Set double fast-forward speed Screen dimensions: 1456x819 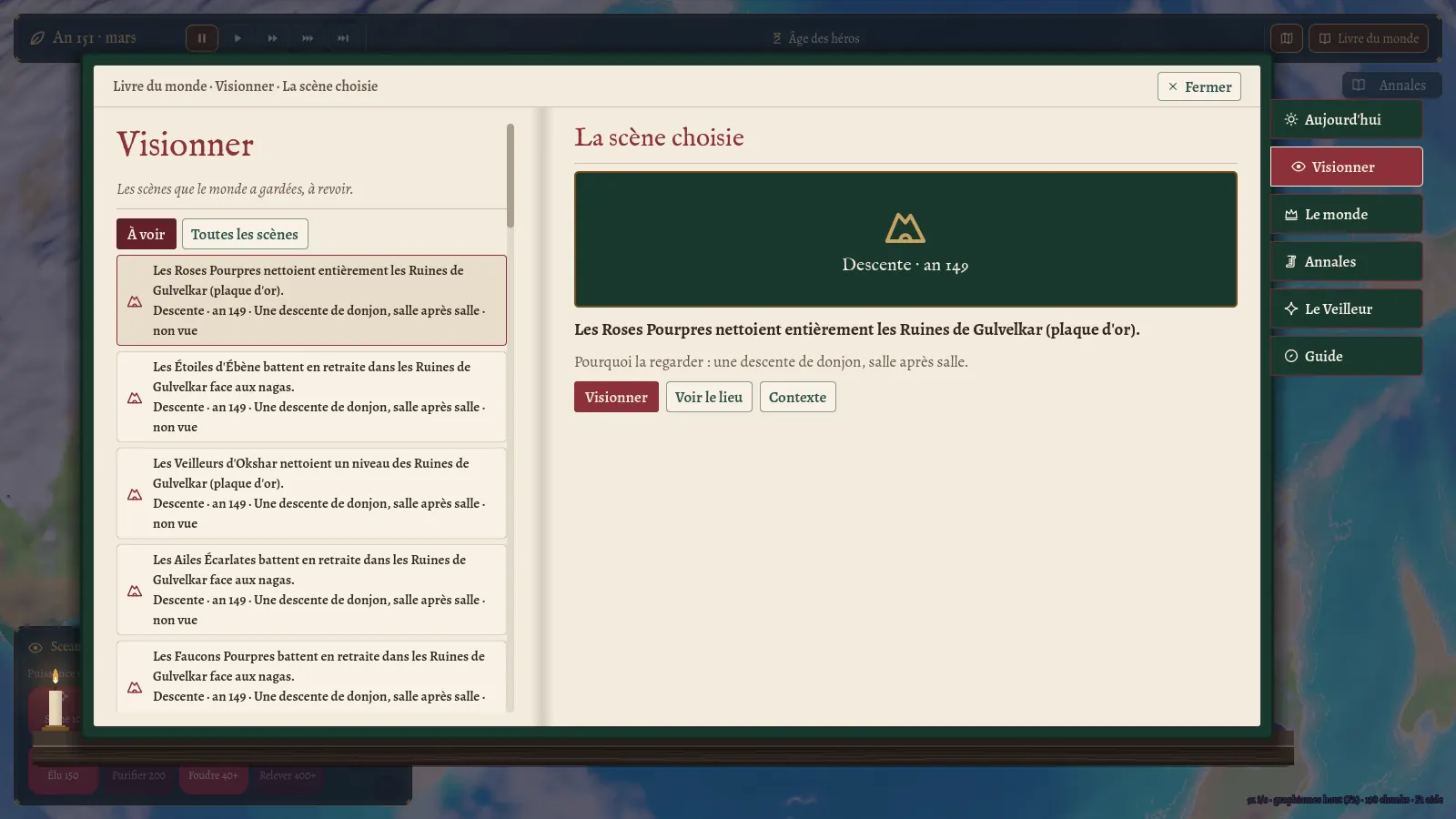click(x=272, y=38)
